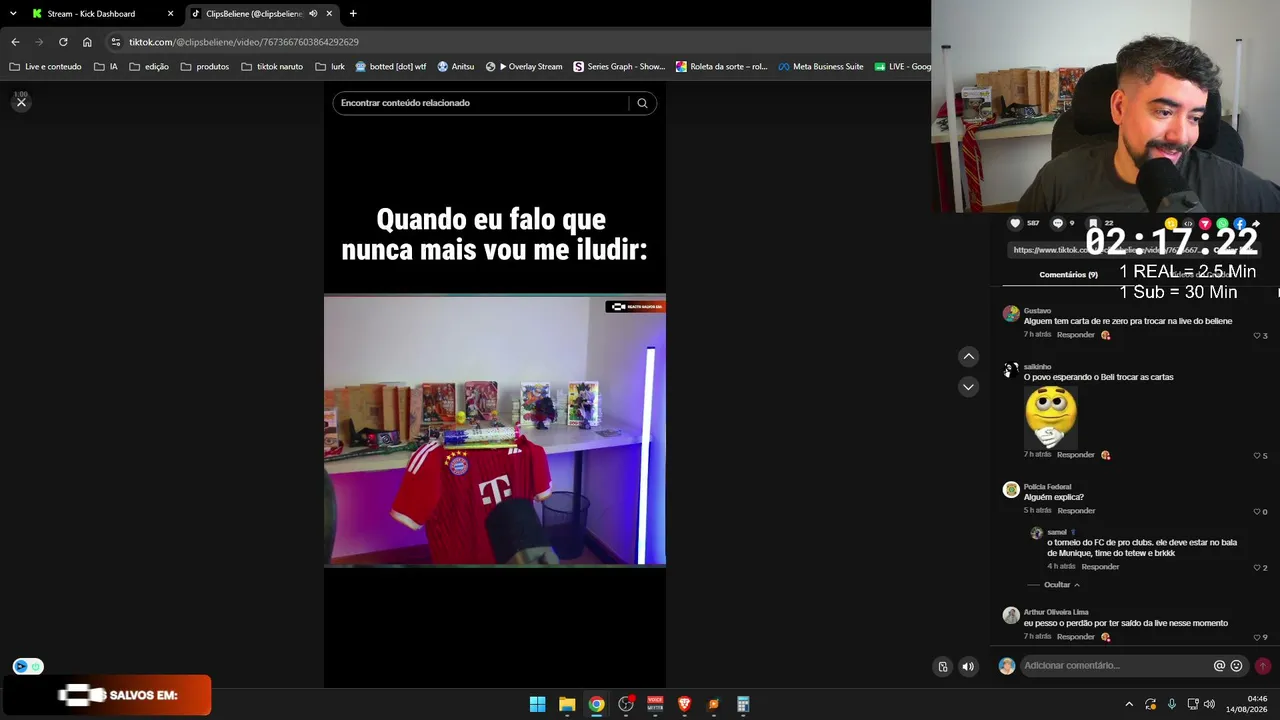Open 'botted [dot] wtf' bookmark

point(390,67)
